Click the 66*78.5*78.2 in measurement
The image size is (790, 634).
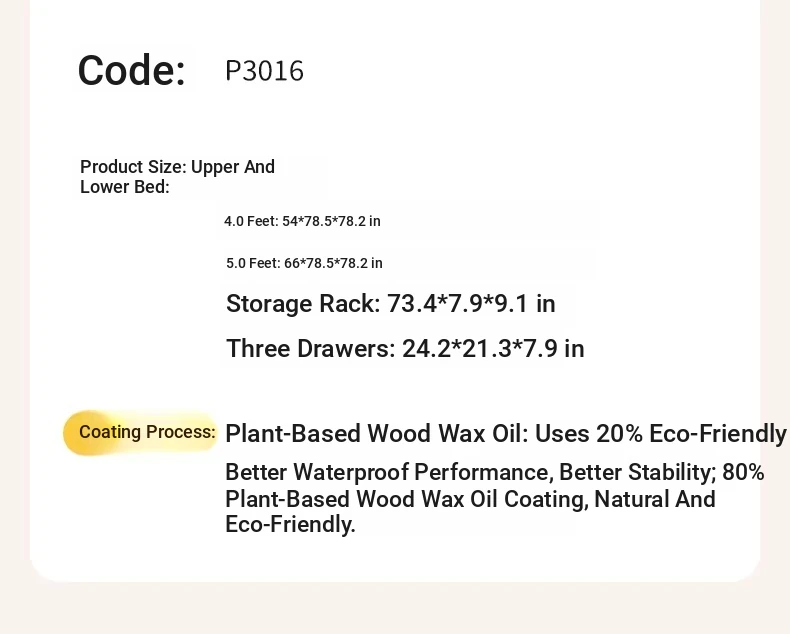334,263
